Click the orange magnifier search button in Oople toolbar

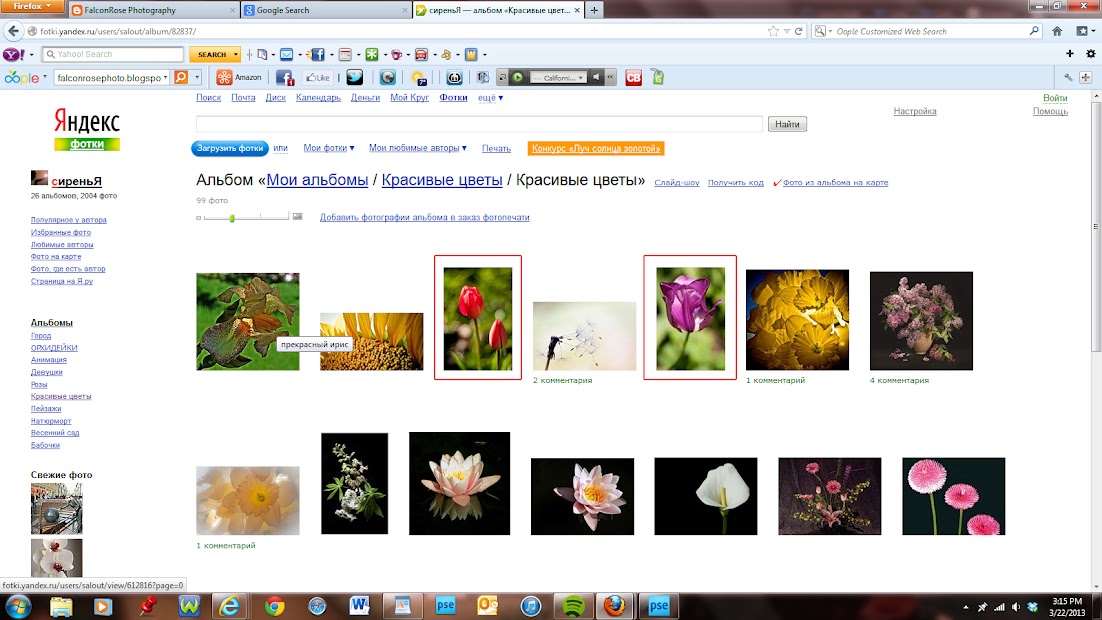181,77
